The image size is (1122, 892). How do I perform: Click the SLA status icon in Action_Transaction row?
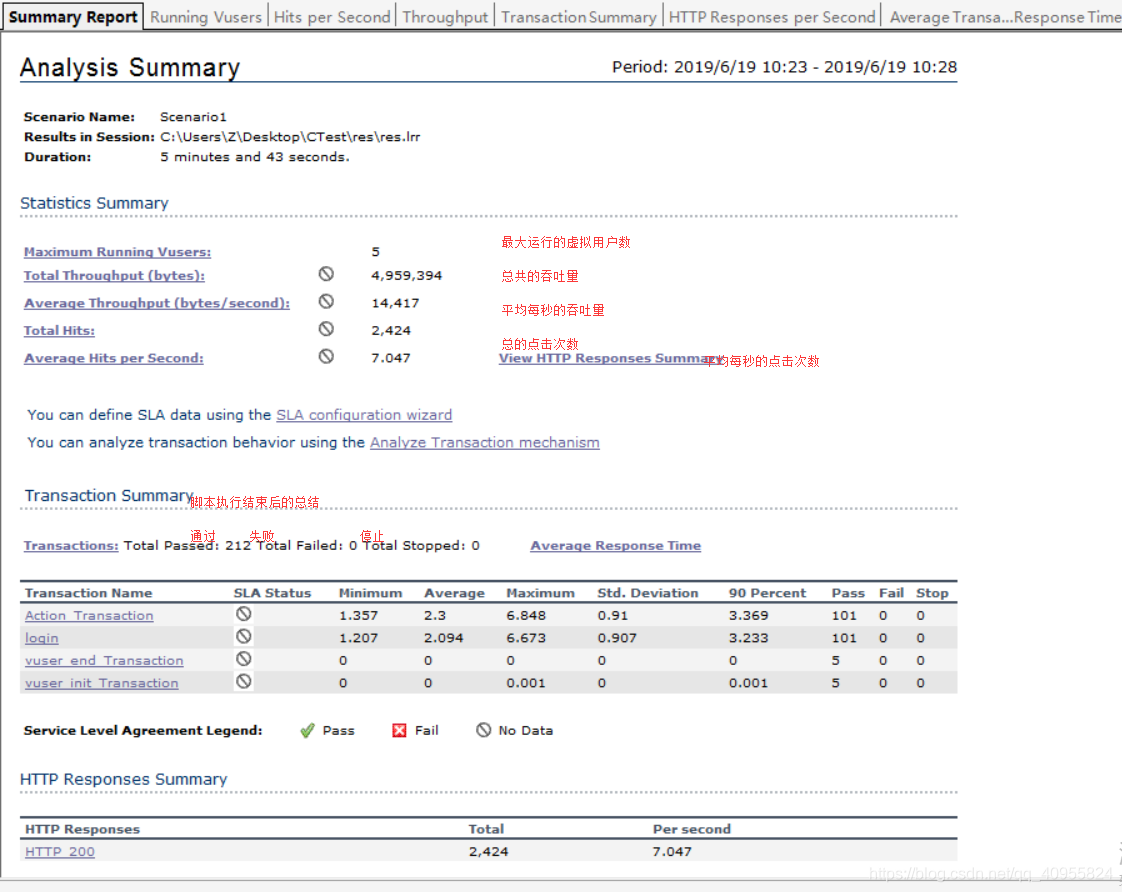click(x=243, y=614)
